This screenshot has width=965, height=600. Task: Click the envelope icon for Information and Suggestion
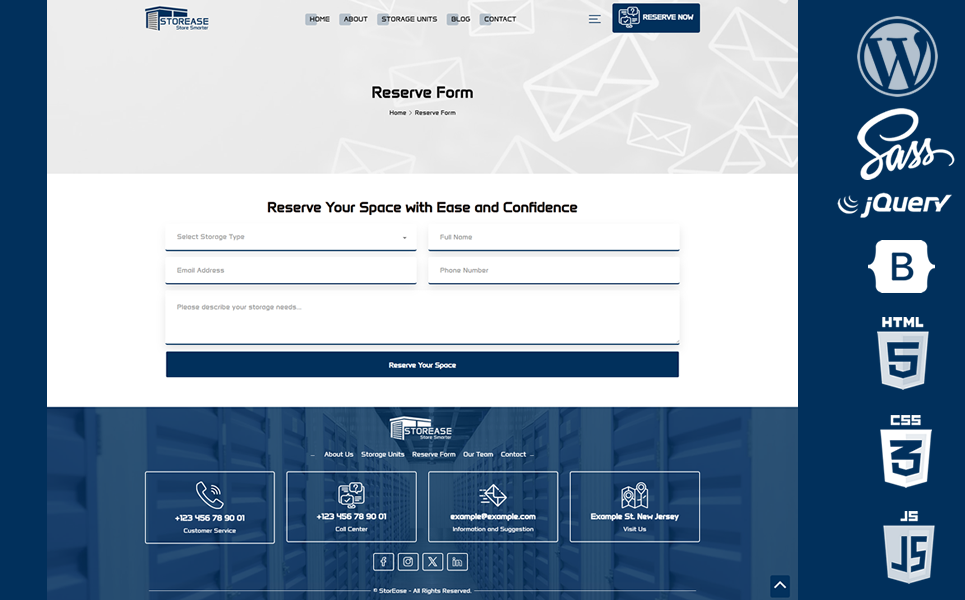(493, 495)
